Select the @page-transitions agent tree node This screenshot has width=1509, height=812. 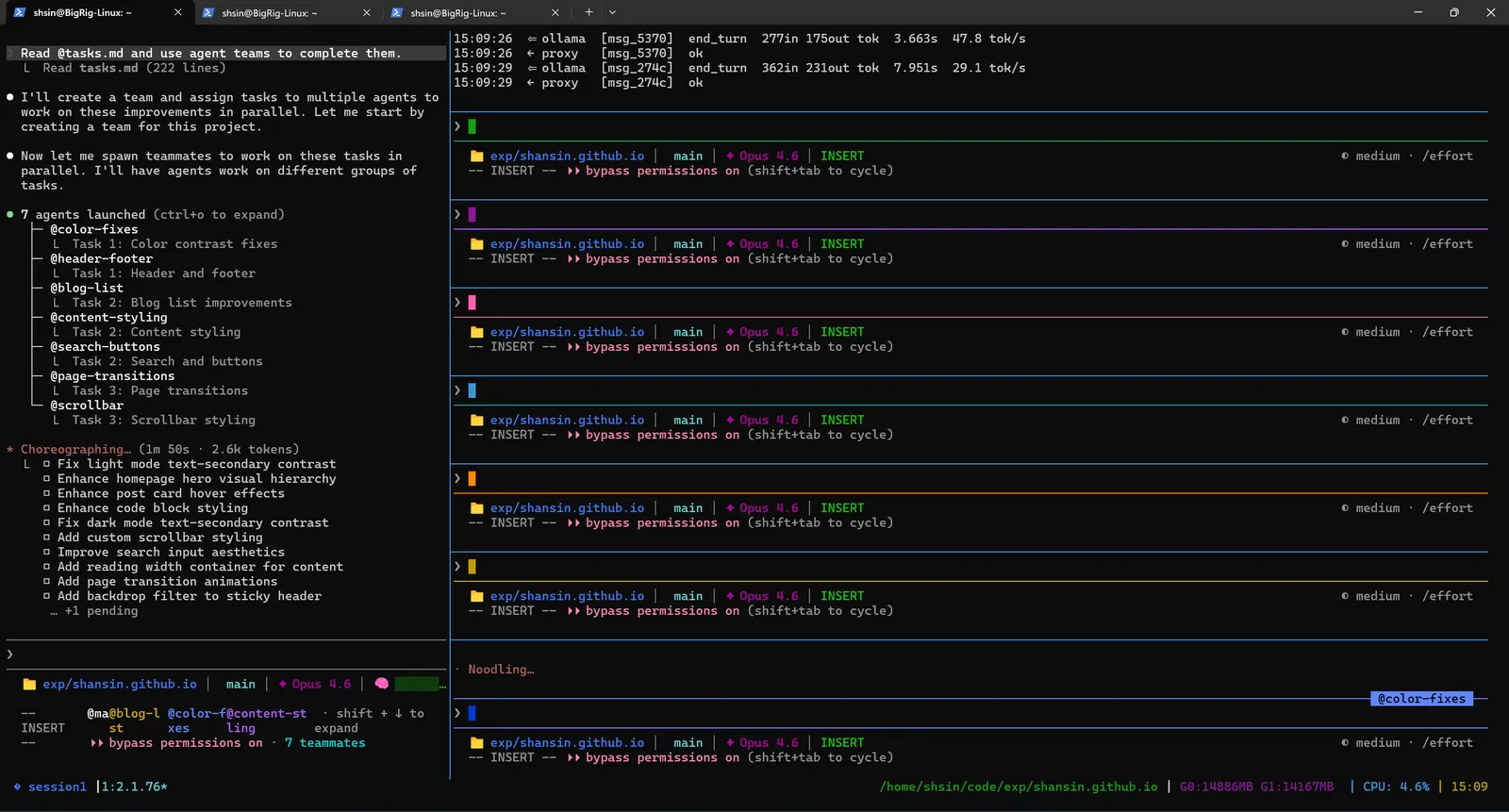tap(112, 376)
